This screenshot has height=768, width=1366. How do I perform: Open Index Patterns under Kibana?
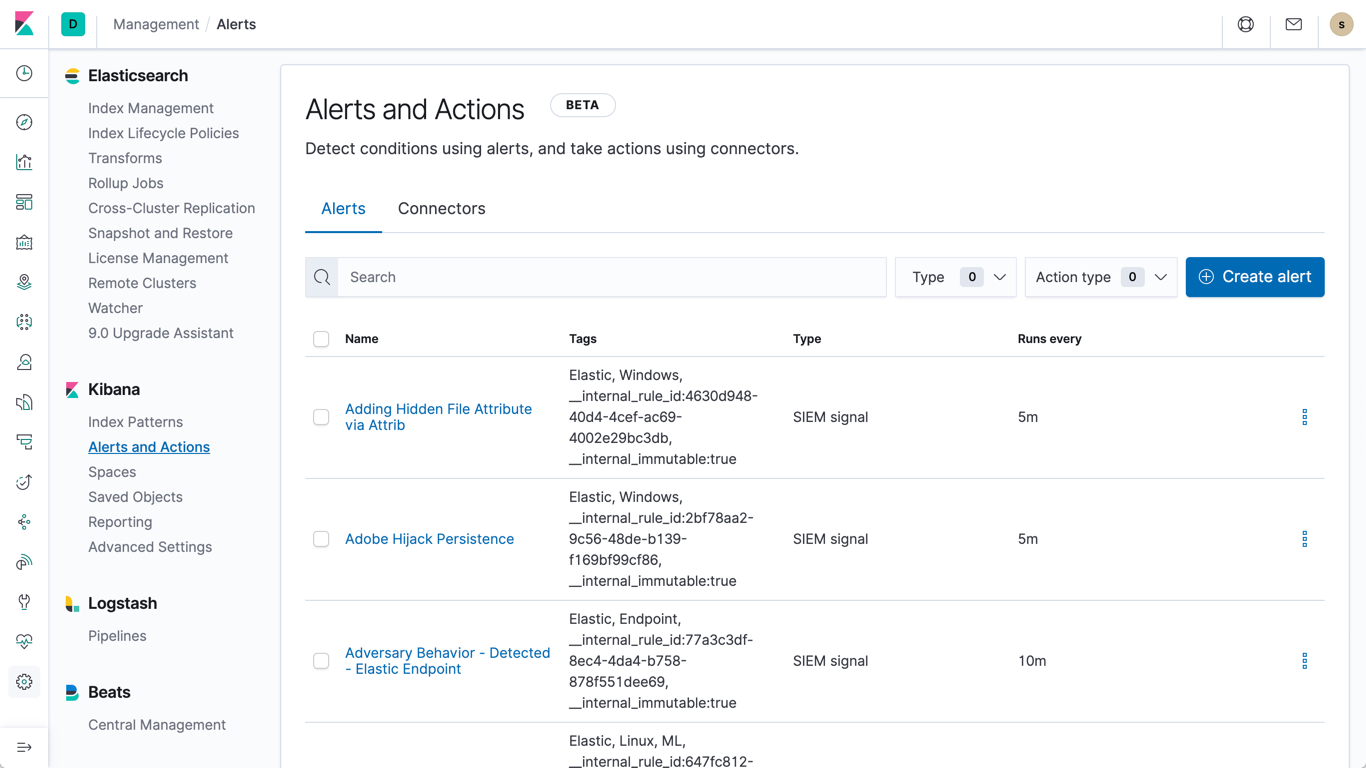(135, 422)
